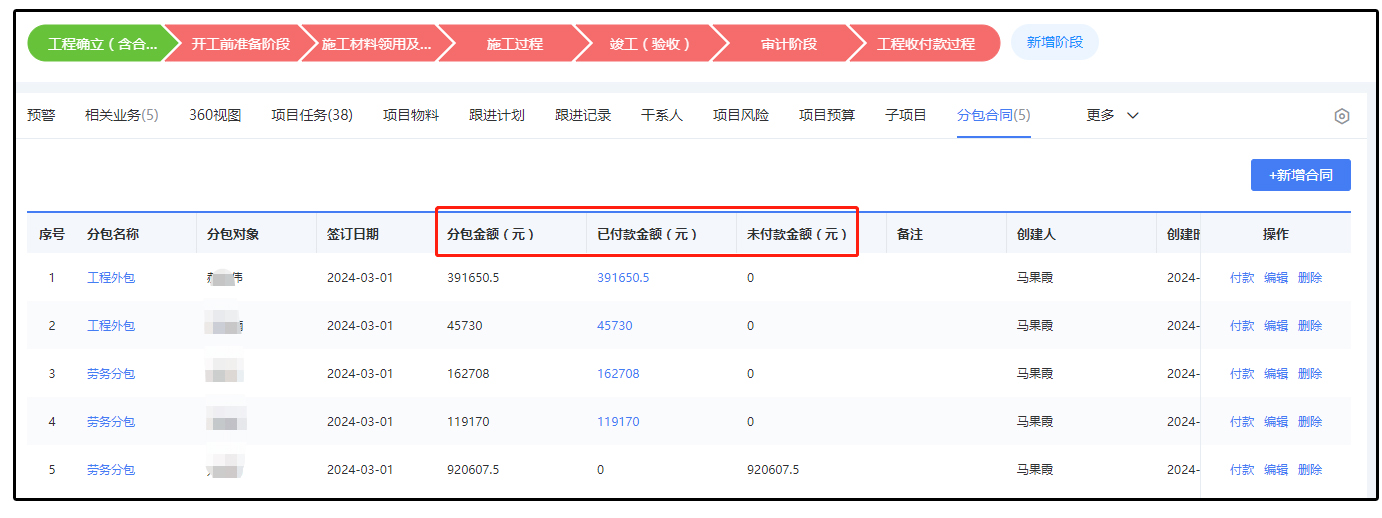Click the settings gear icon at tab row
Screen dimensions: 1382x518
(x=1341, y=116)
